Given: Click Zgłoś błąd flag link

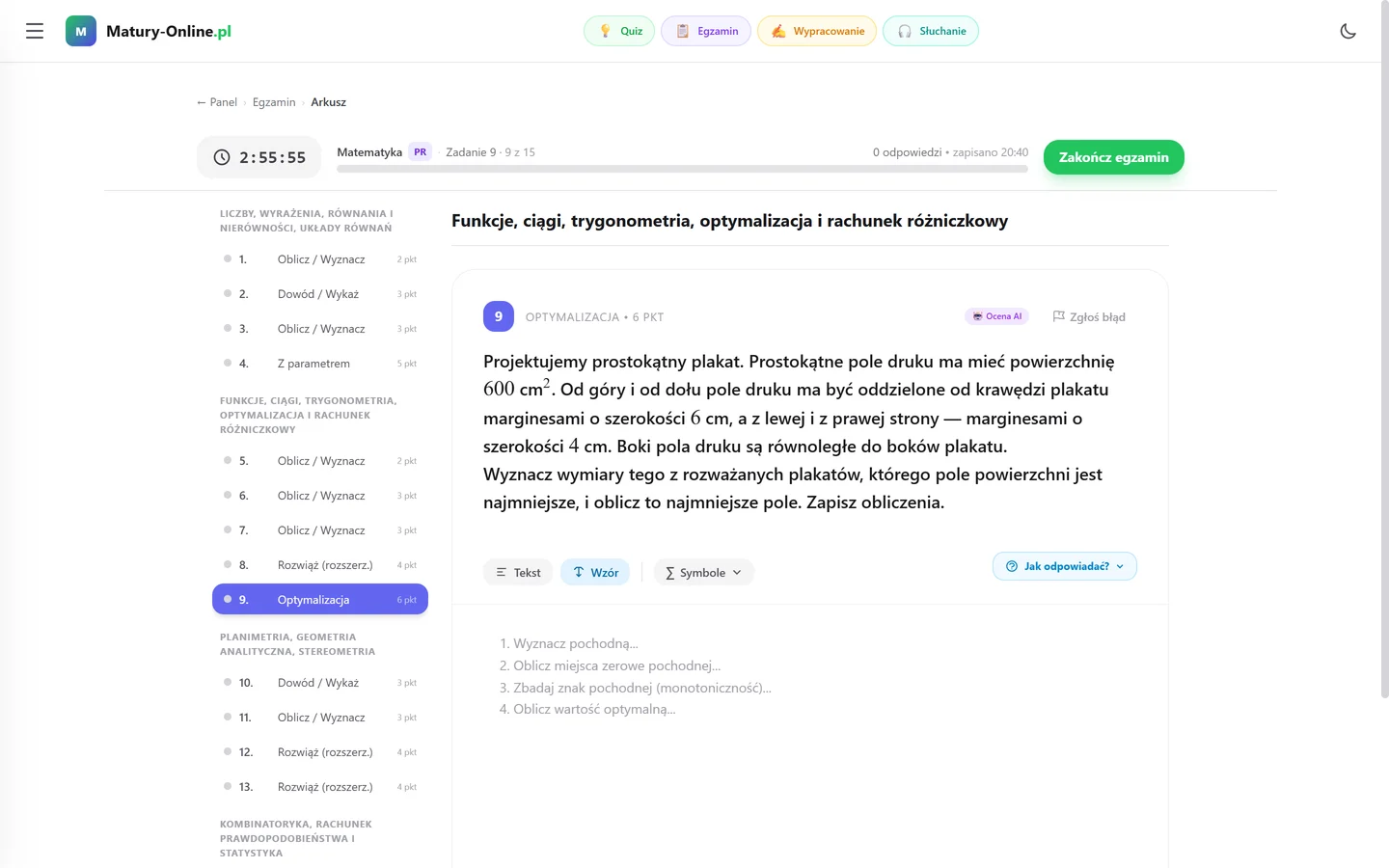Looking at the screenshot, I should pyautogui.click(x=1089, y=316).
